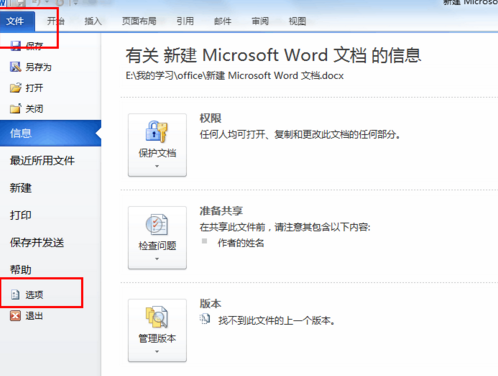Open the 打印 menu entry
Viewport: 498px width, 376px height.
click(x=21, y=215)
